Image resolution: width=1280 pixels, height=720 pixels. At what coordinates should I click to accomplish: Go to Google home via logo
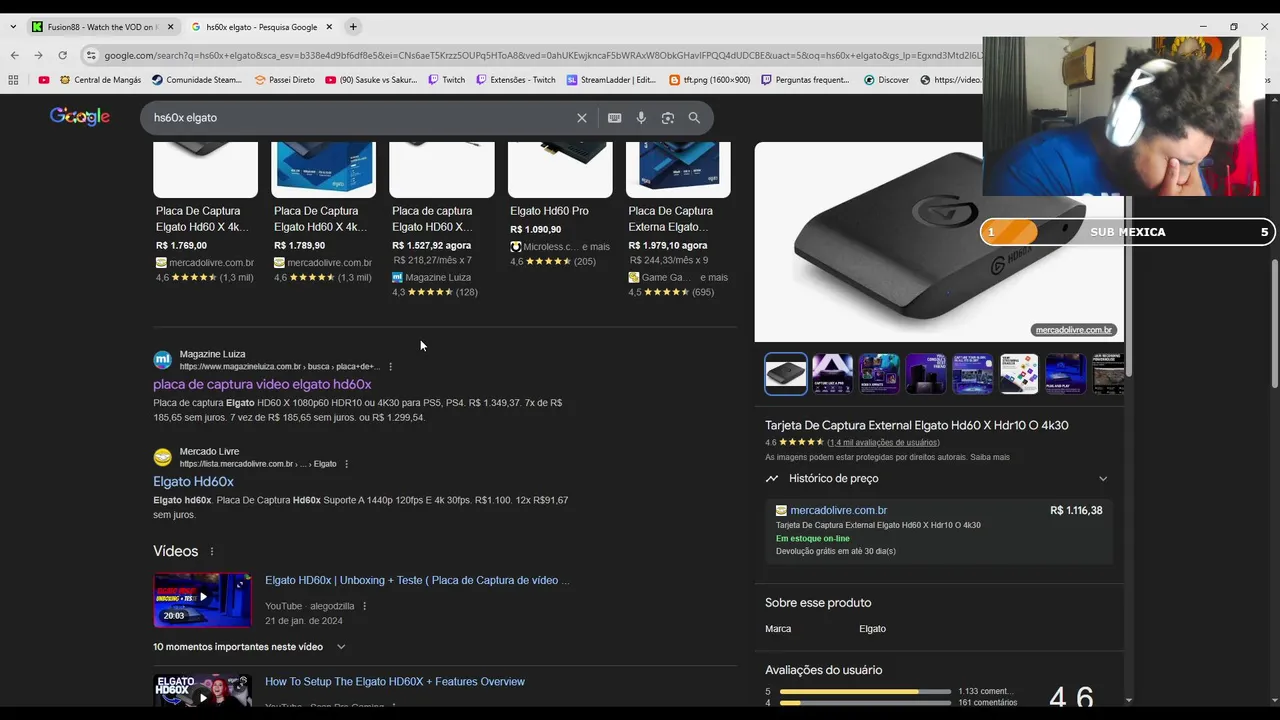pyautogui.click(x=80, y=117)
